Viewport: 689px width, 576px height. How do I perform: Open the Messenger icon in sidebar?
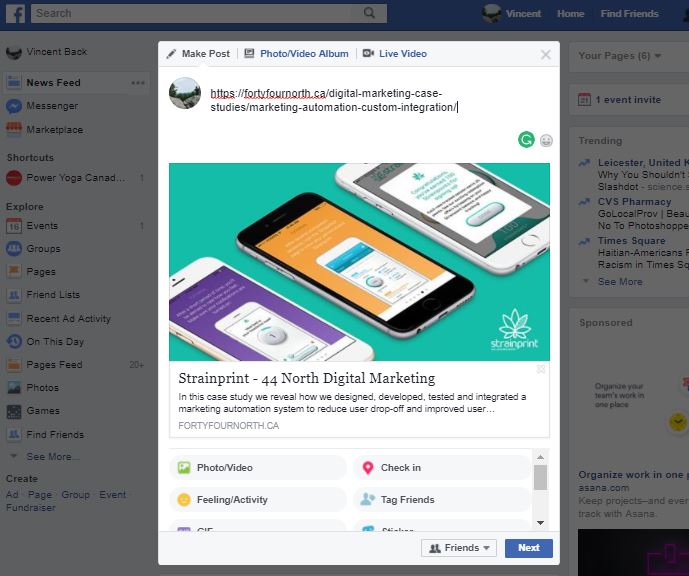pos(14,106)
